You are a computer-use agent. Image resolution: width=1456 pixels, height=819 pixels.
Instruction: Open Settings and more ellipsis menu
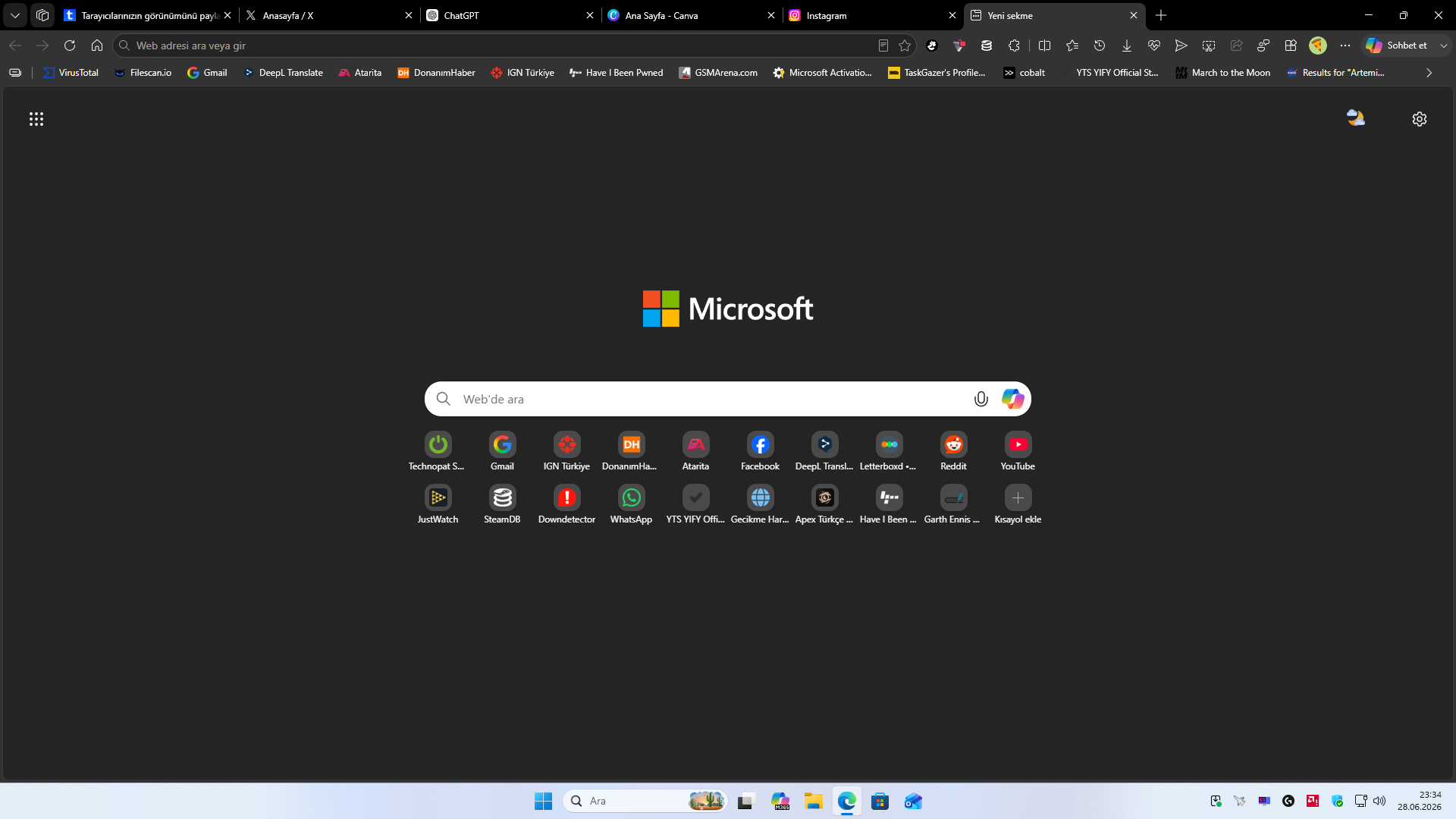(1345, 45)
